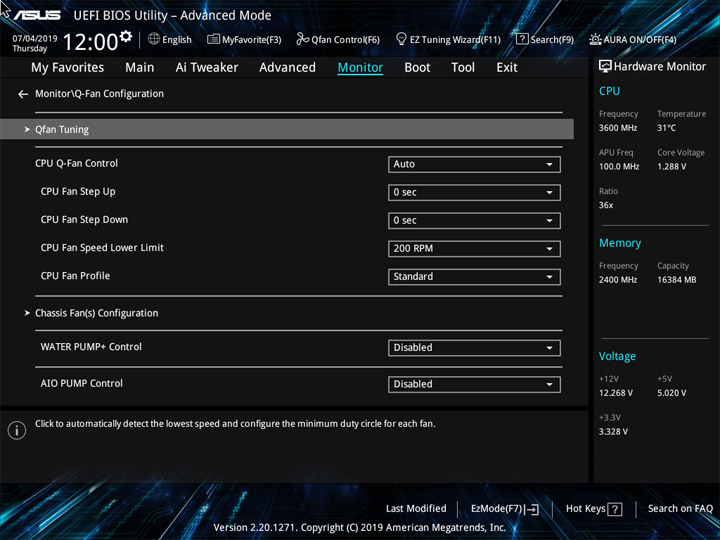The image size is (720, 540).
Task: Click the +3.3V 3.328 V reading
Action: click(613, 432)
